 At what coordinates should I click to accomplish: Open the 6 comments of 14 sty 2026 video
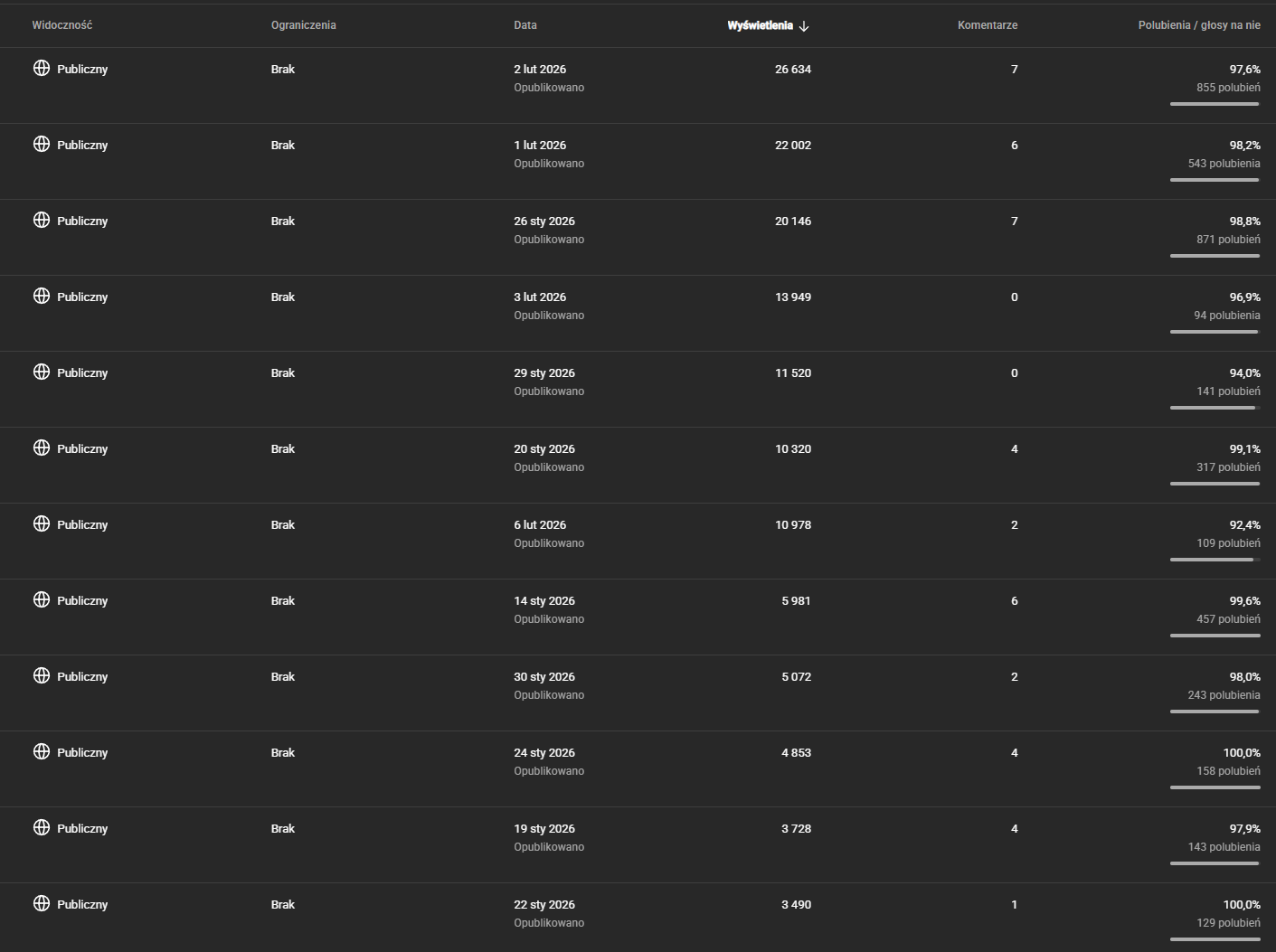pyautogui.click(x=1015, y=600)
